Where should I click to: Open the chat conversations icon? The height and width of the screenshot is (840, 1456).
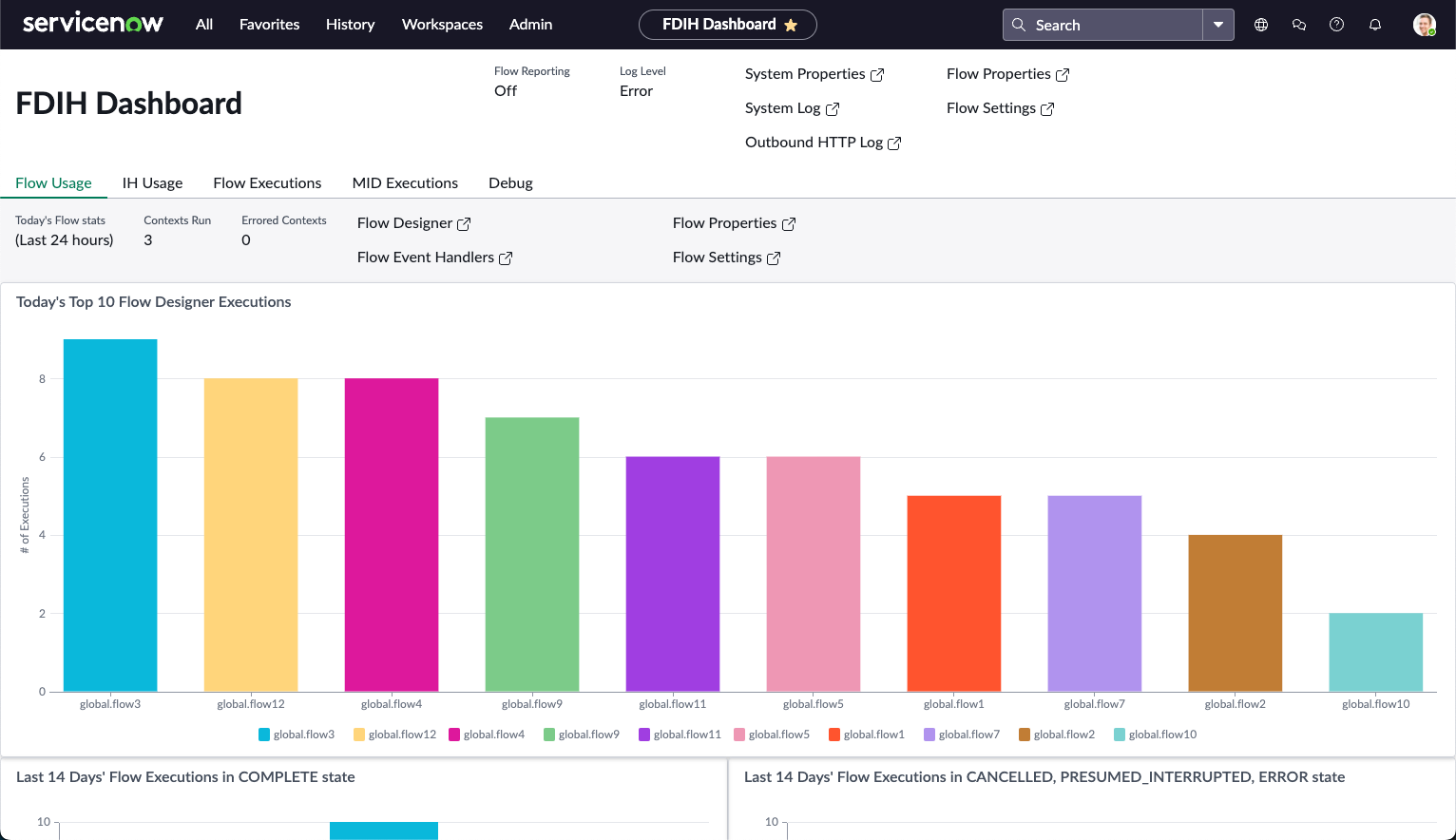tap(1299, 25)
